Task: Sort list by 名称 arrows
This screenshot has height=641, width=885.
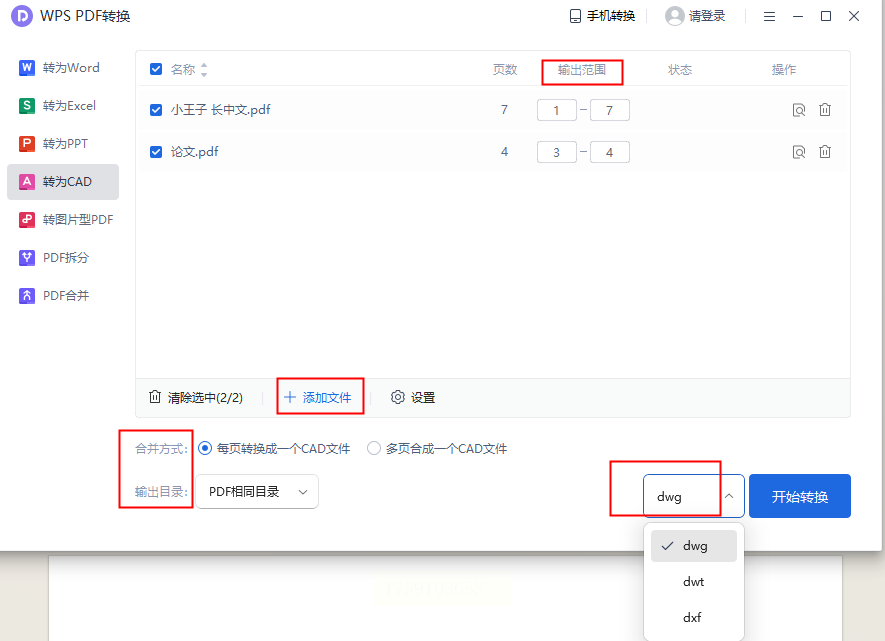Action: tap(204, 69)
